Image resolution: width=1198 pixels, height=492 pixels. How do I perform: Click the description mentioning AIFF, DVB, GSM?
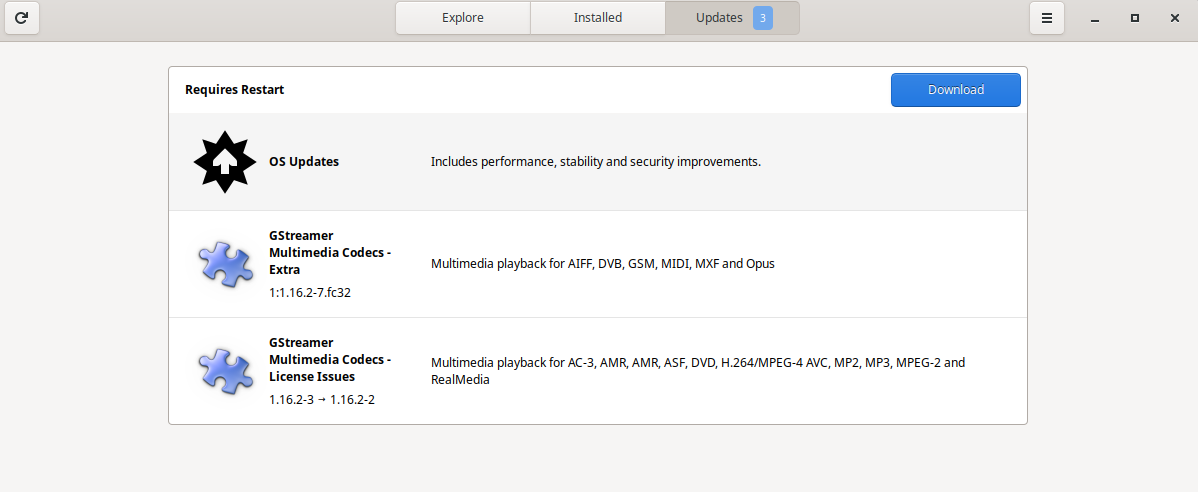click(603, 264)
